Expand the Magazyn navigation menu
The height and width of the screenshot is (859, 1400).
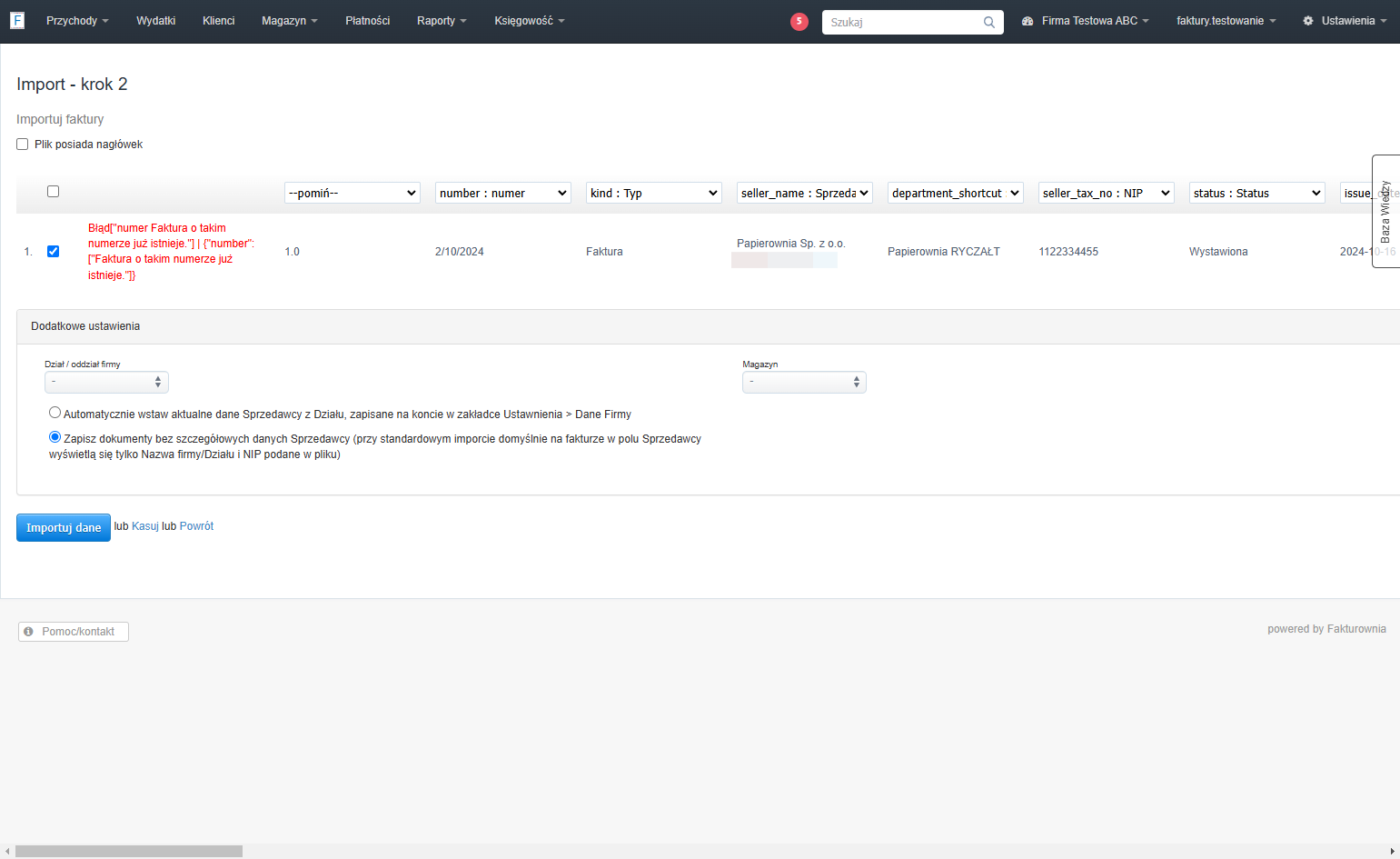coord(290,21)
